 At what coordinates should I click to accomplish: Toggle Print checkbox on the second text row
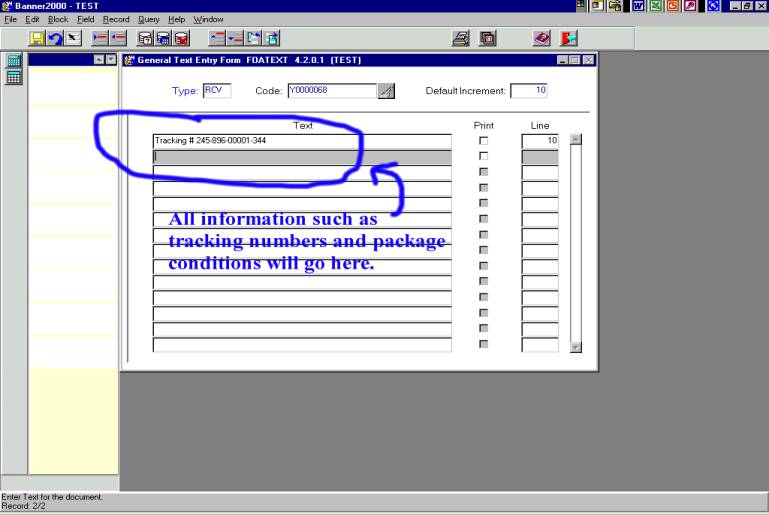coord(484,157)
